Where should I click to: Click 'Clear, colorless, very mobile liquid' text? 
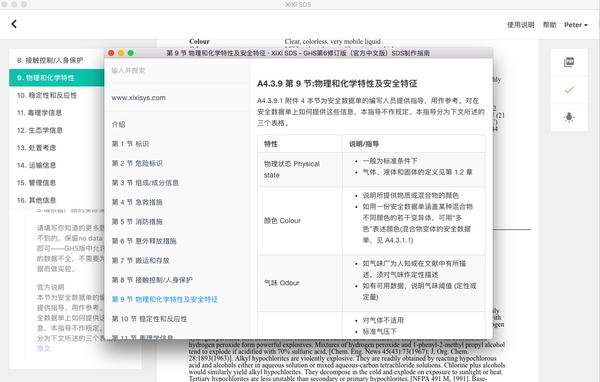coord(333,41)
